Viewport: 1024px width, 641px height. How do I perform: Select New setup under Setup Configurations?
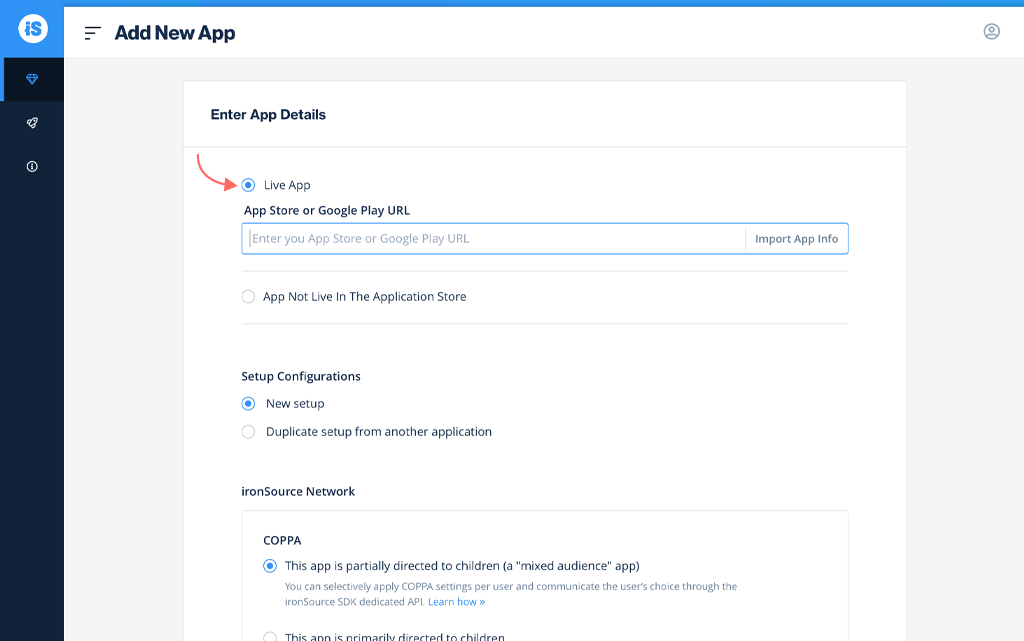point(247,403)
